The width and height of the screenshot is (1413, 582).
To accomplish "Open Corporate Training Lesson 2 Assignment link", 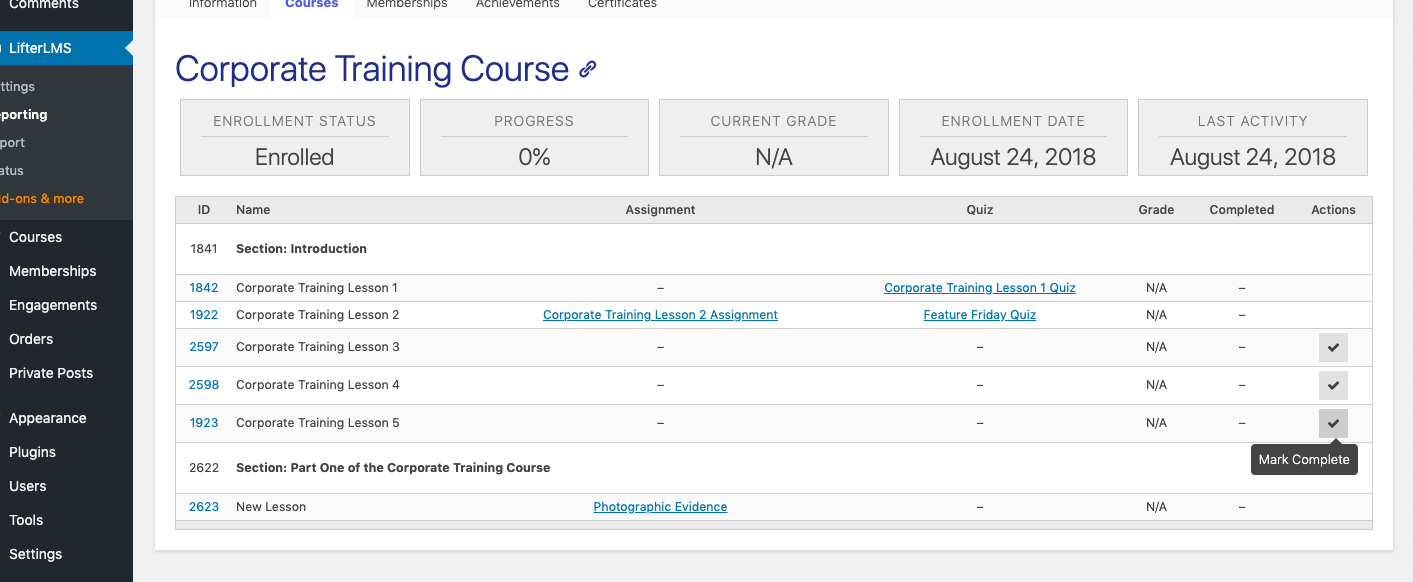I will pos(660,315).
